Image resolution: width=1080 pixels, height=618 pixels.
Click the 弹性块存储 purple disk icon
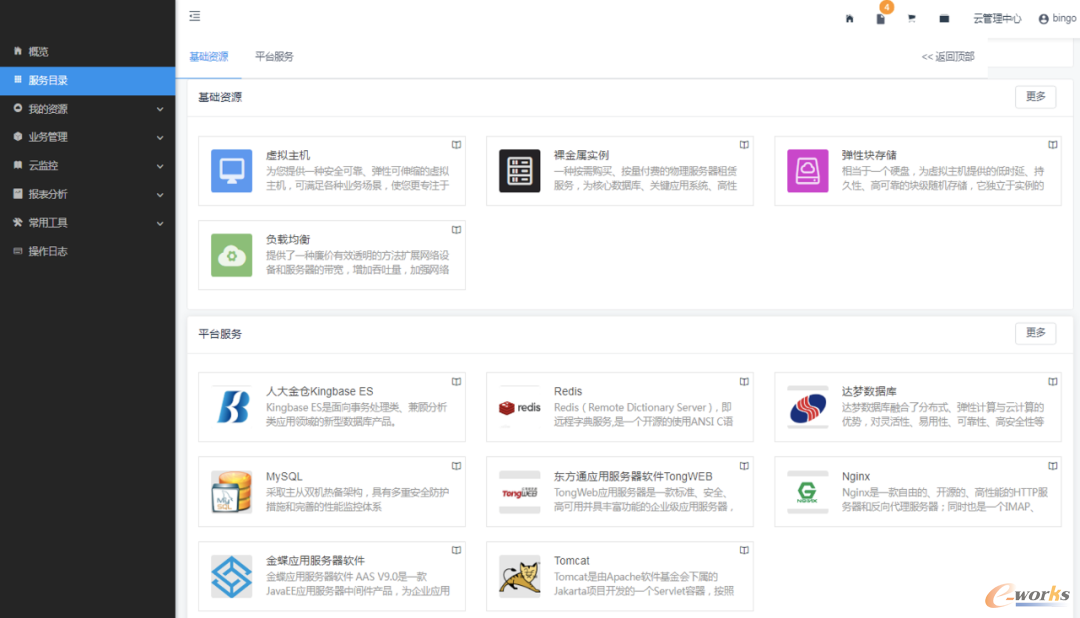tap(807, 171)
